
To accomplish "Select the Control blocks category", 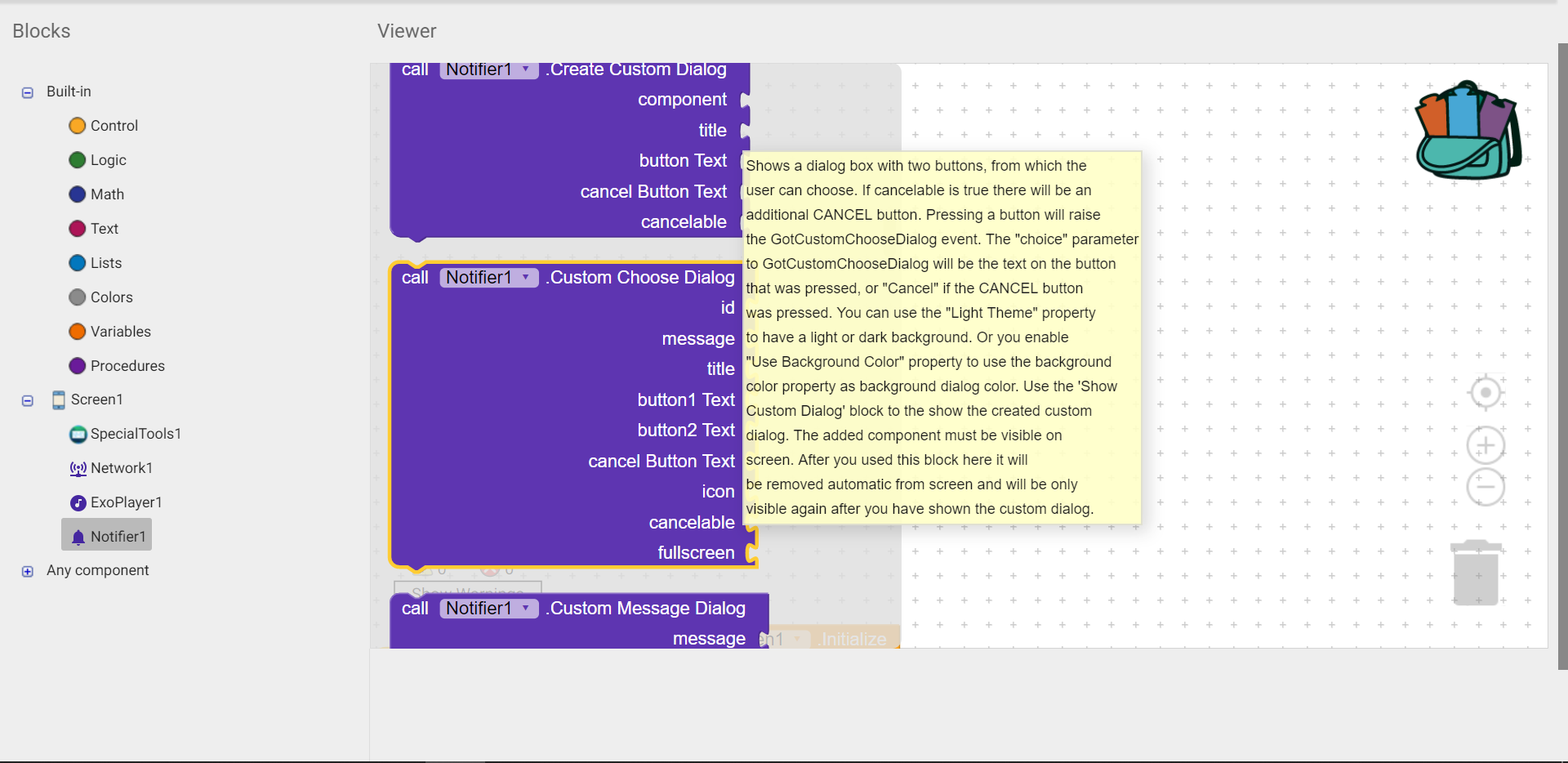I will click(x=114, y=126).
